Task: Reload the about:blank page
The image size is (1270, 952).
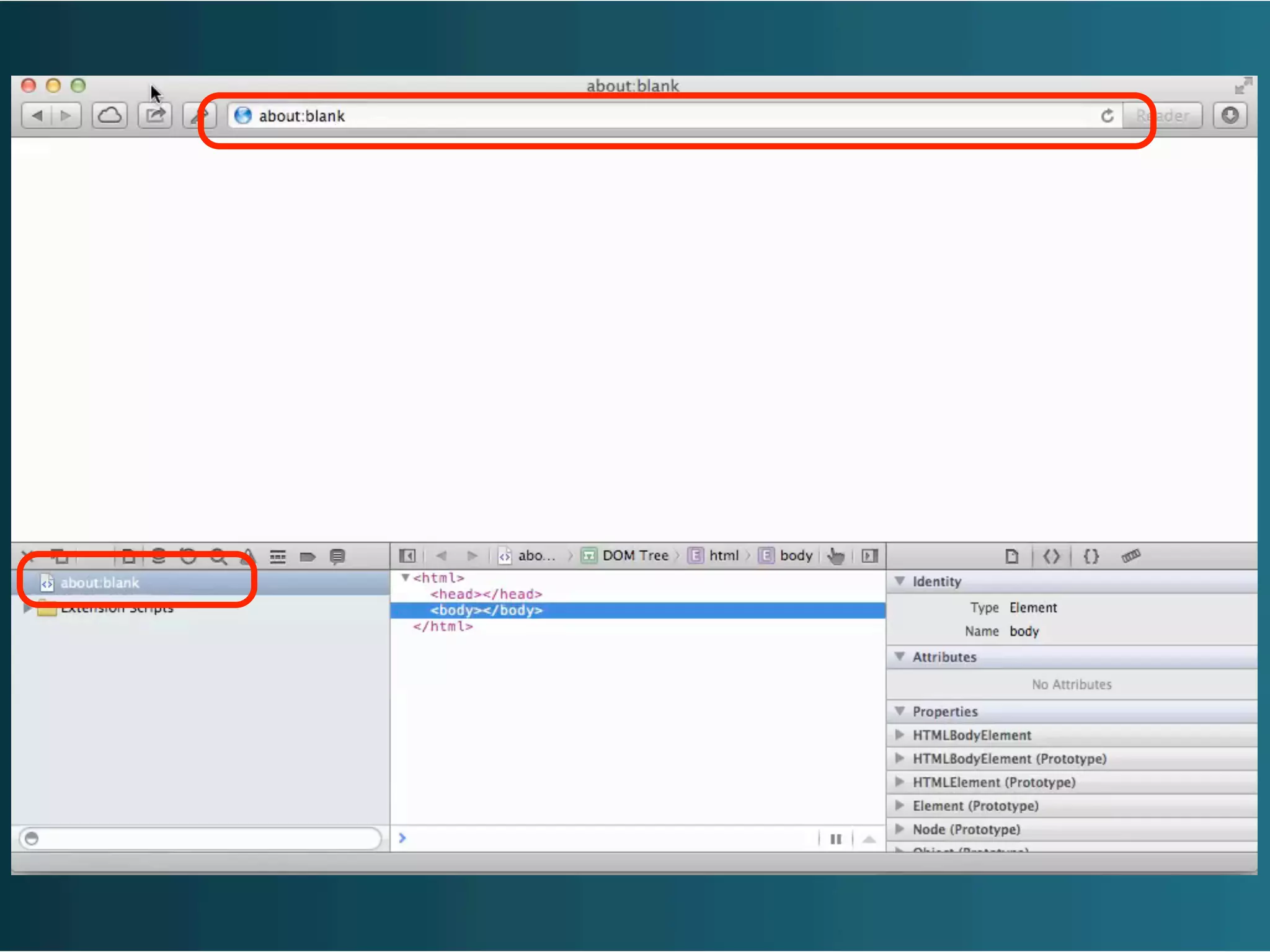Action: click(1107, 116)
